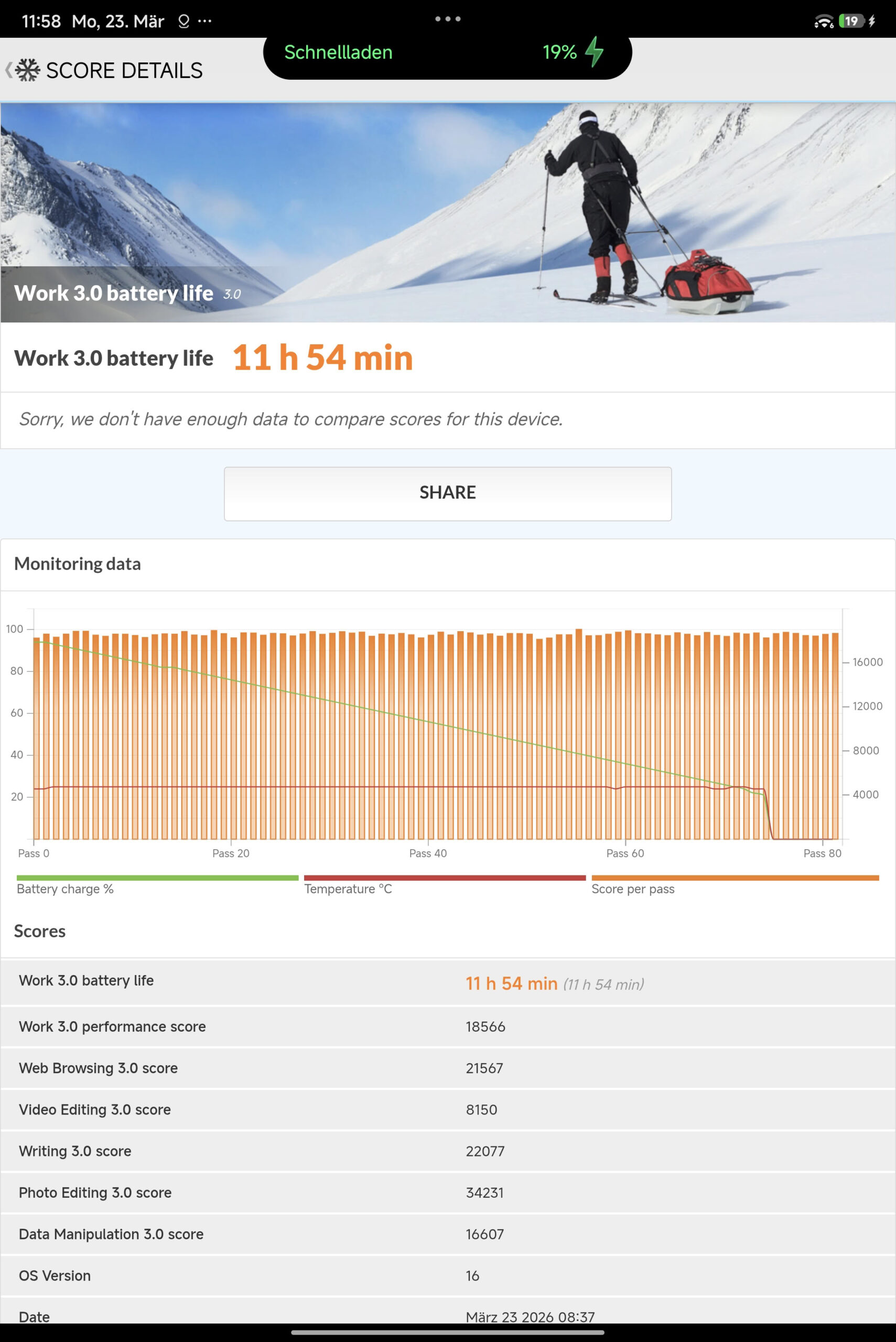Tap the back chevron beside SCORE DETAILS
Viewport: 896px width, 1342px height.
8,70
